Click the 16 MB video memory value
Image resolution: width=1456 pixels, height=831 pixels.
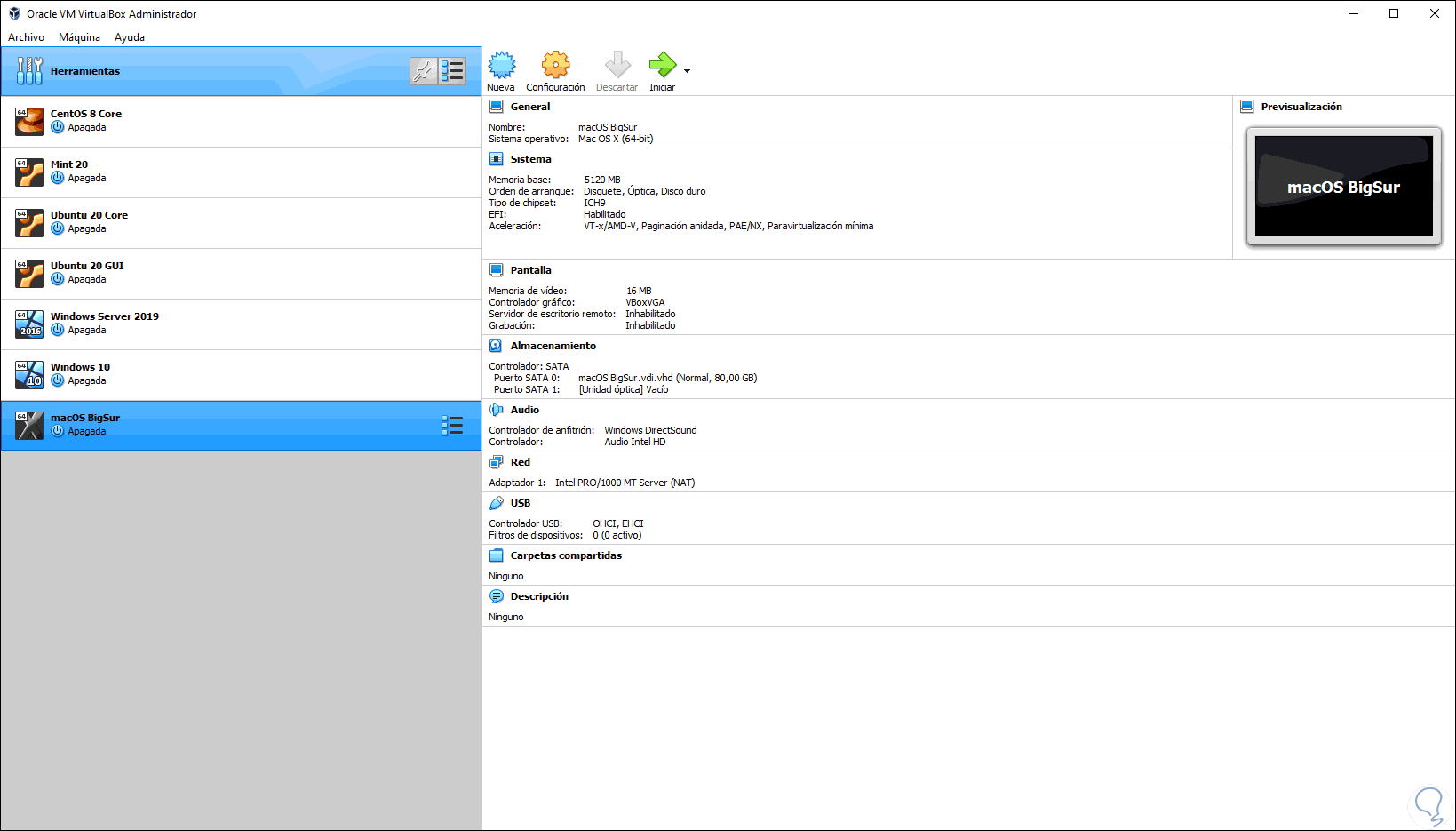pos(639,291)
